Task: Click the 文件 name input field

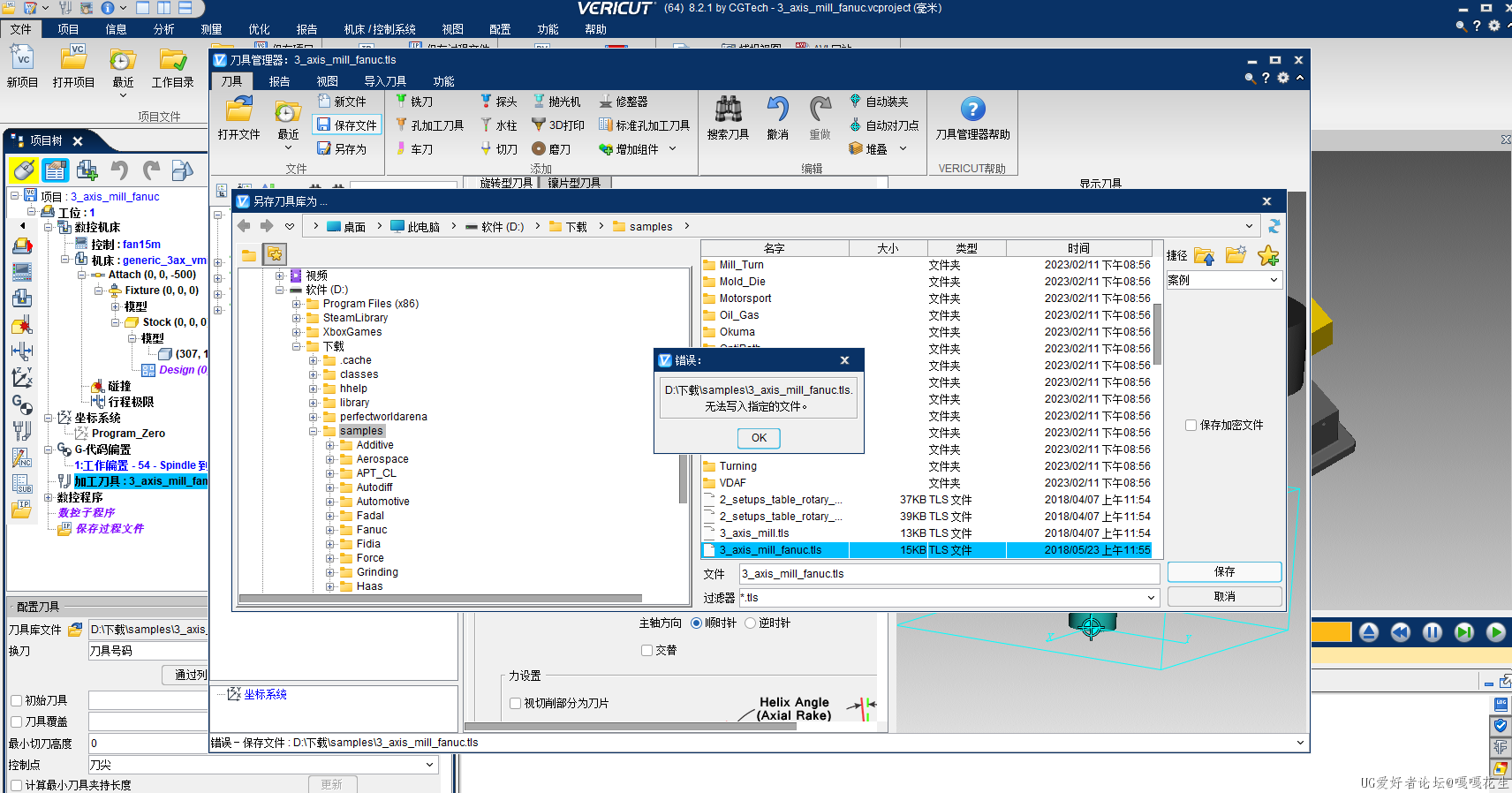Action: (x=949, y=574)
